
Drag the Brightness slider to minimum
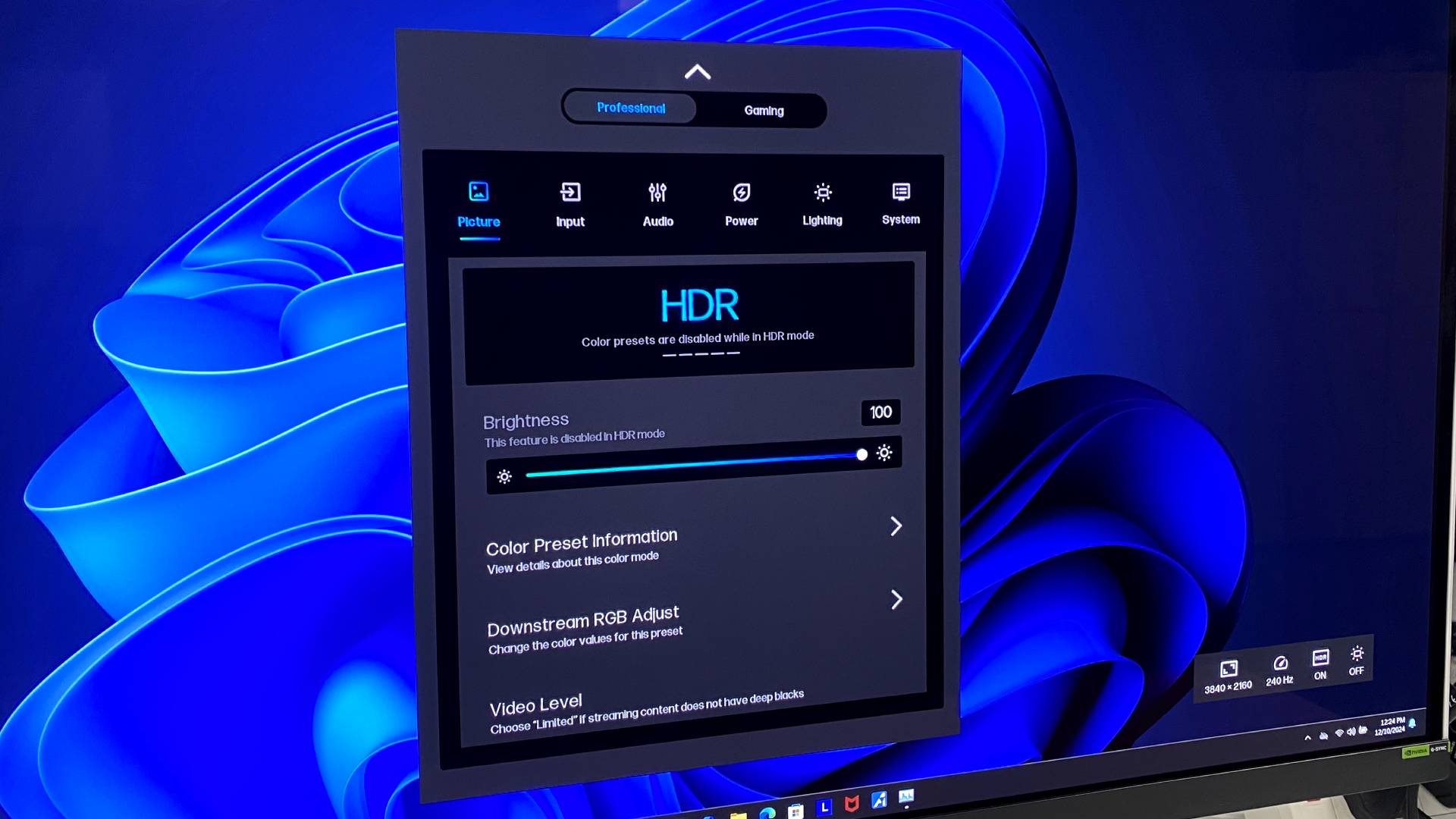click(522, 476)
